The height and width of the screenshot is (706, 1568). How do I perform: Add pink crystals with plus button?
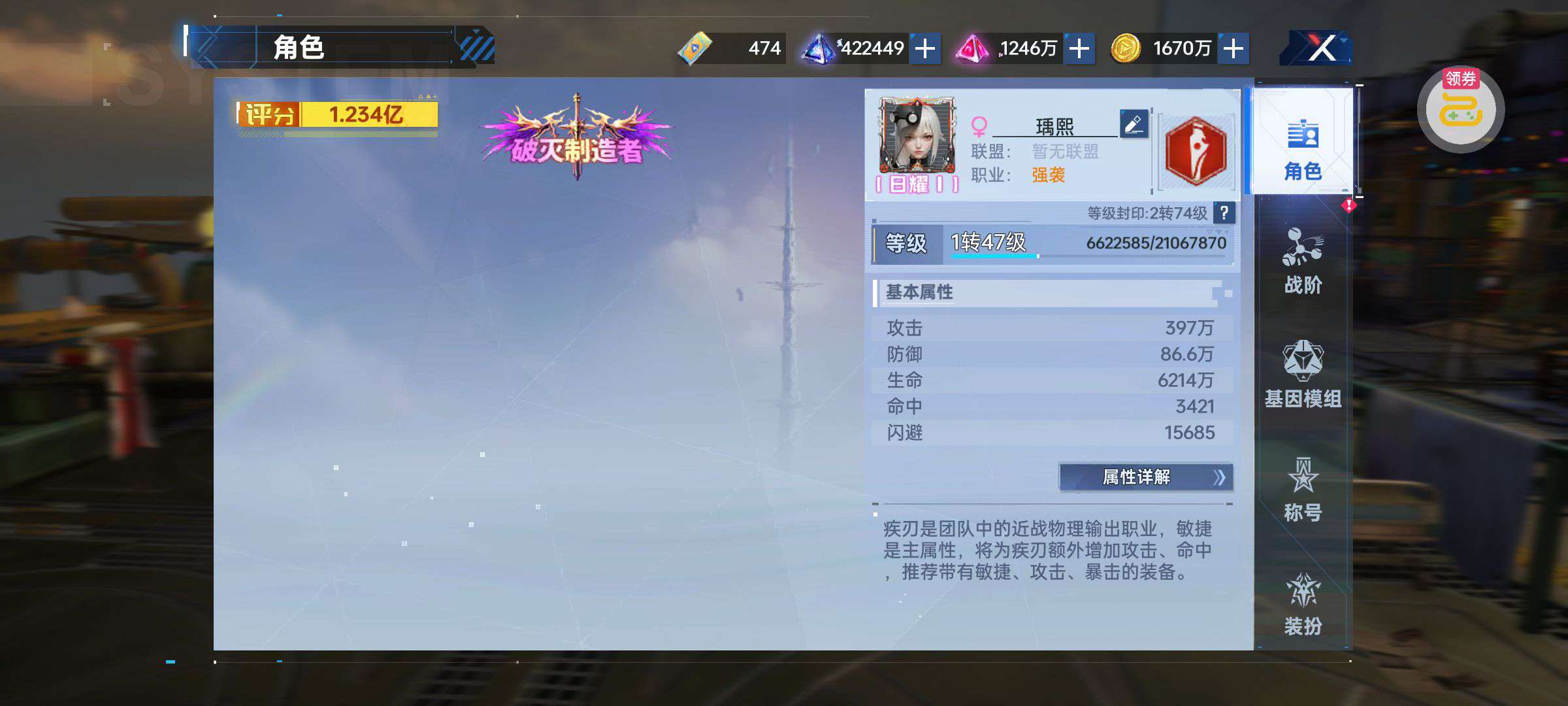[x=1079, y=48]
